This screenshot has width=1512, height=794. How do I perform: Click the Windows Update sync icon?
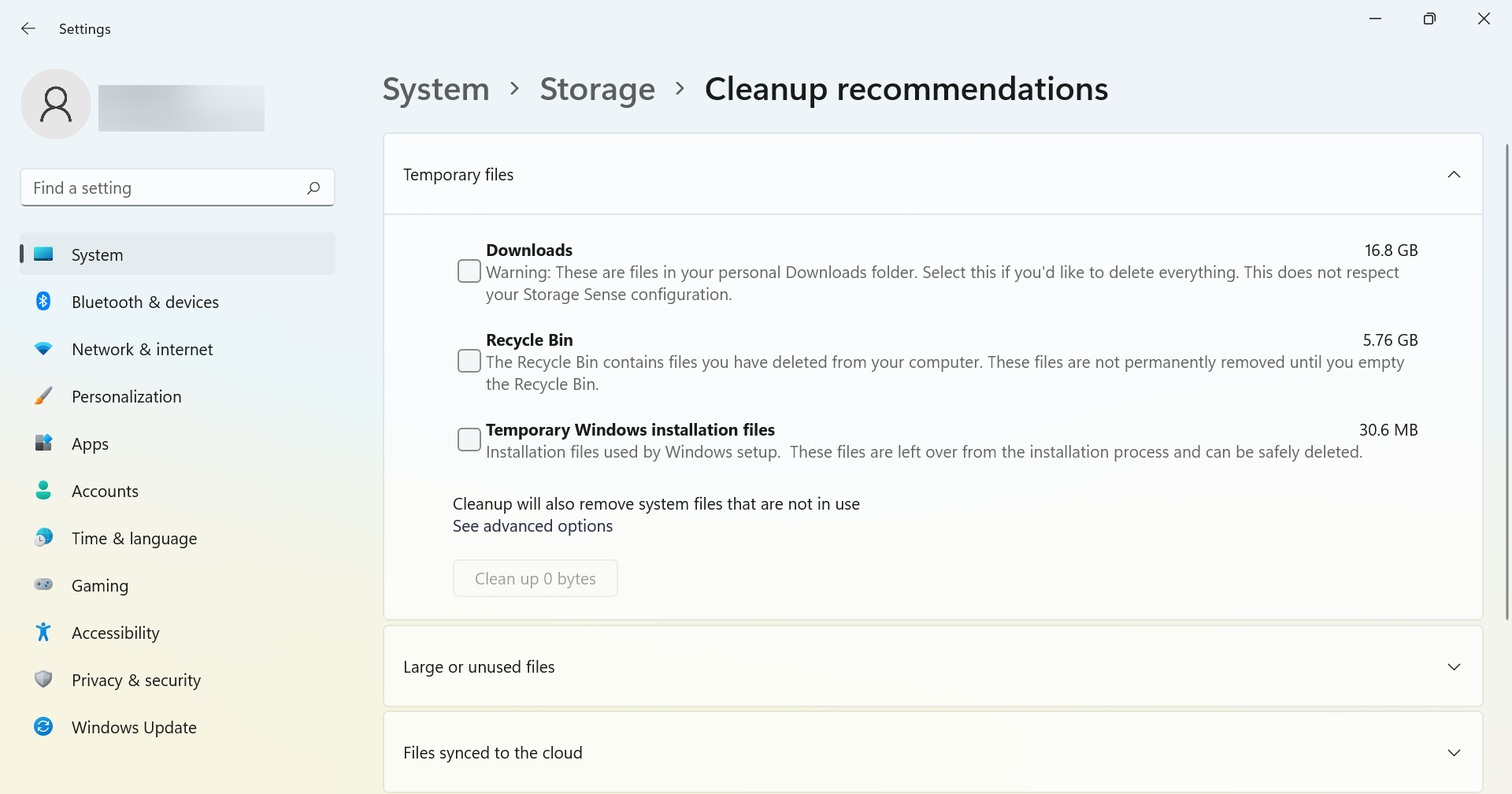pos(43,726)
